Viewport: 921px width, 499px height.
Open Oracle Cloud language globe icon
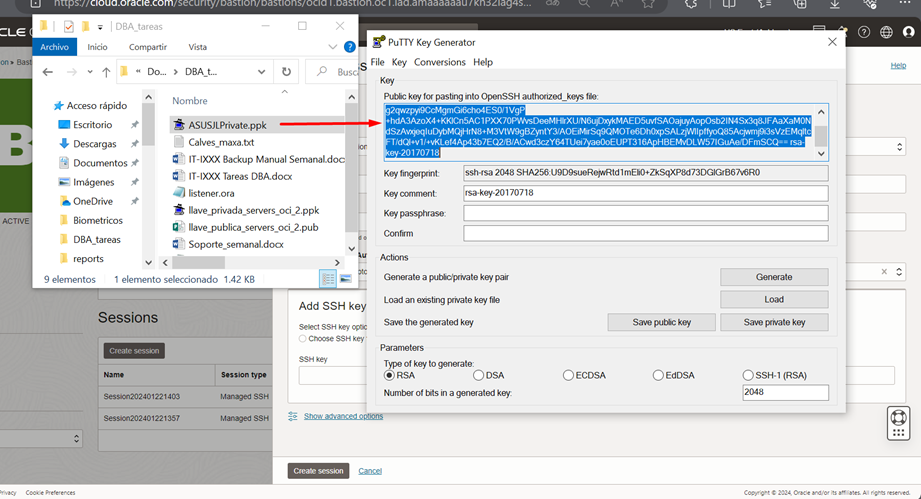pyautogui.click(x=886, y=32)
